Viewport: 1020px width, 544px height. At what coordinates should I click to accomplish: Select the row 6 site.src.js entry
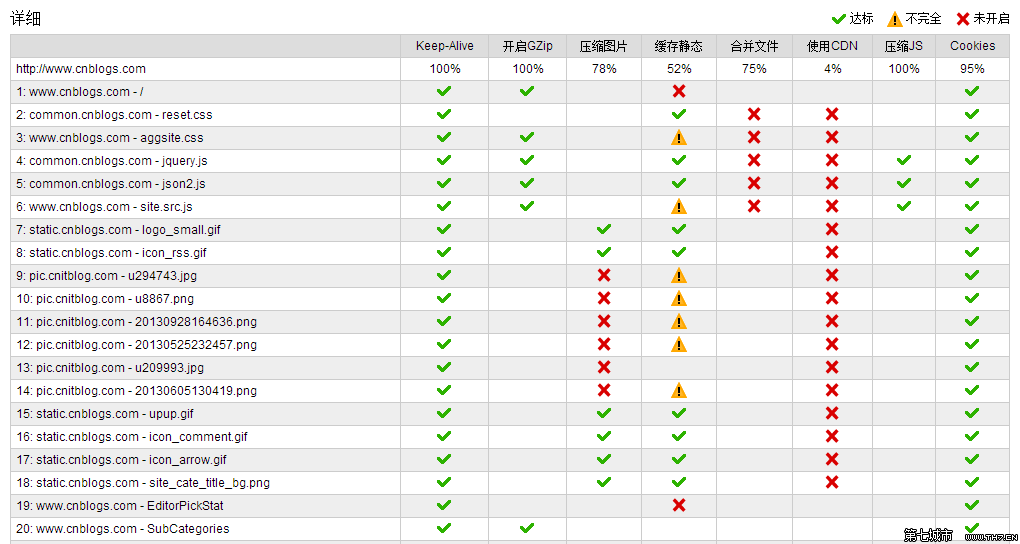[104, 207]
